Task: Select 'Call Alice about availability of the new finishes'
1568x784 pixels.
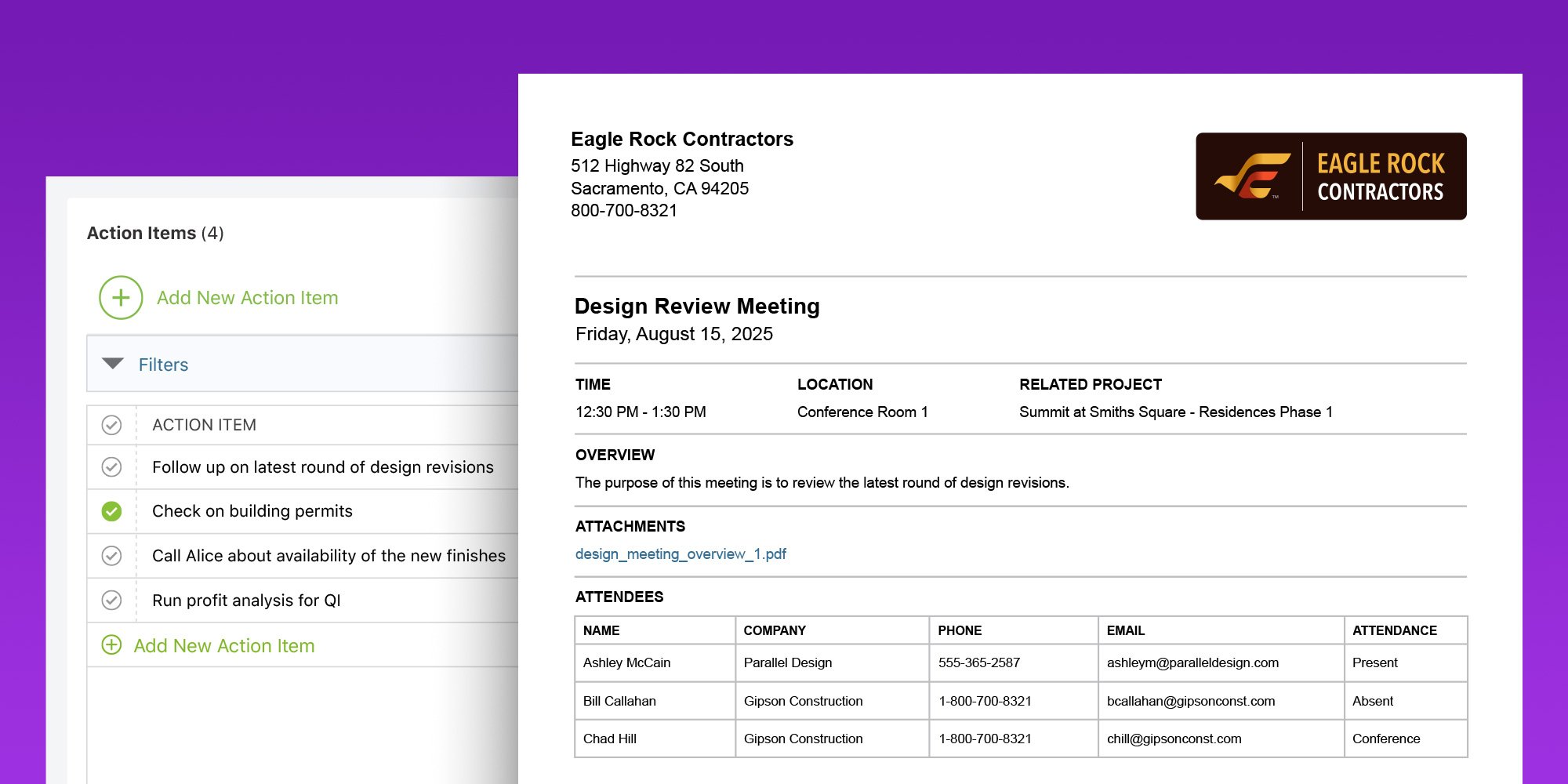Action: tap(329, 556)
